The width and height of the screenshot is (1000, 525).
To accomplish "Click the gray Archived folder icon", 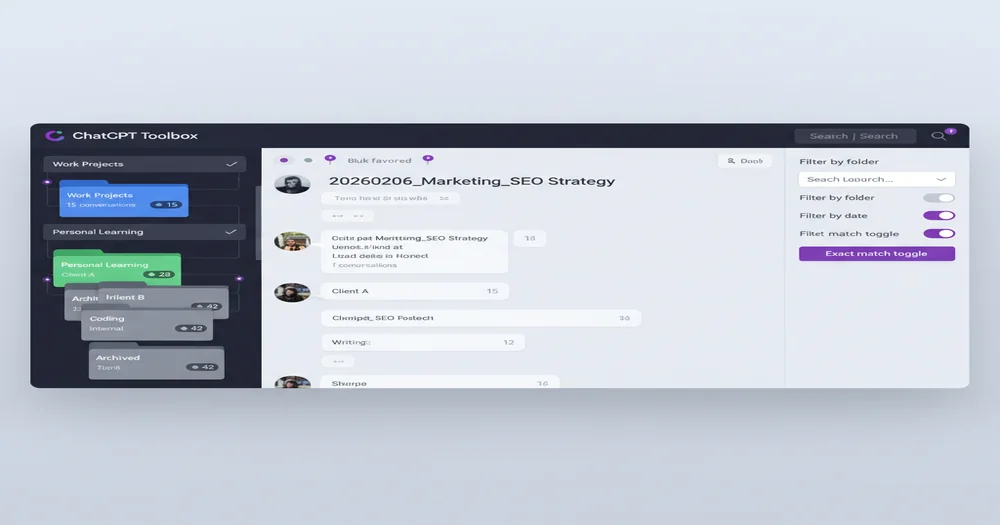I will (156, 362).
